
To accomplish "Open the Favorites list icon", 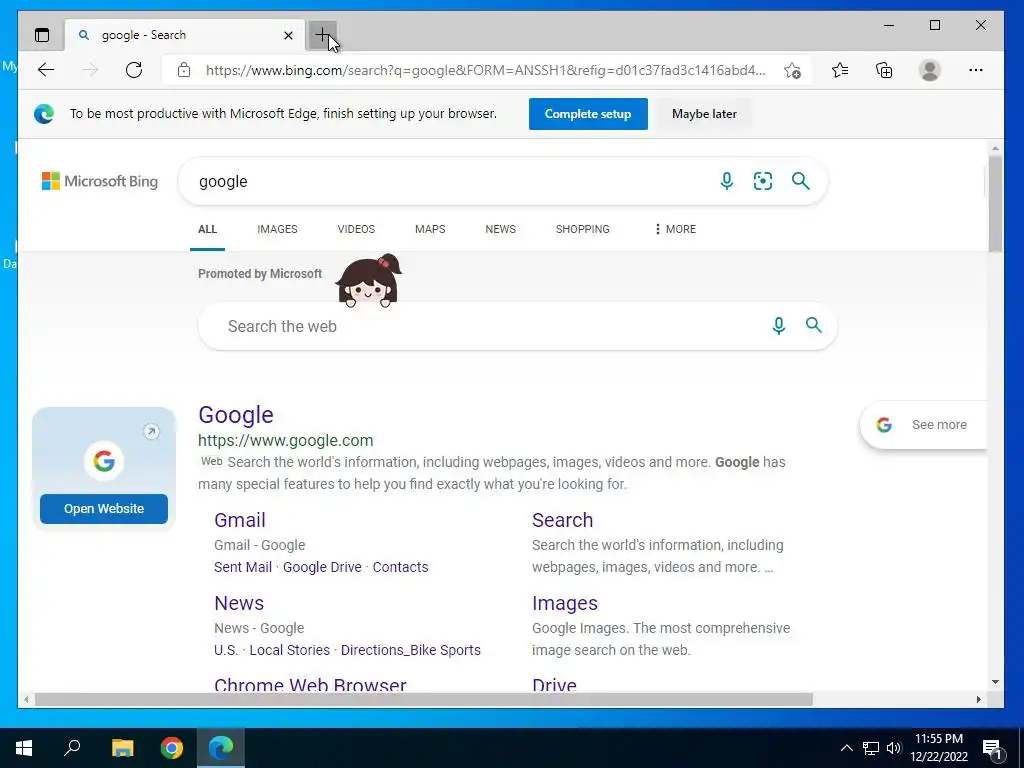I will click(x=840, y=70).
